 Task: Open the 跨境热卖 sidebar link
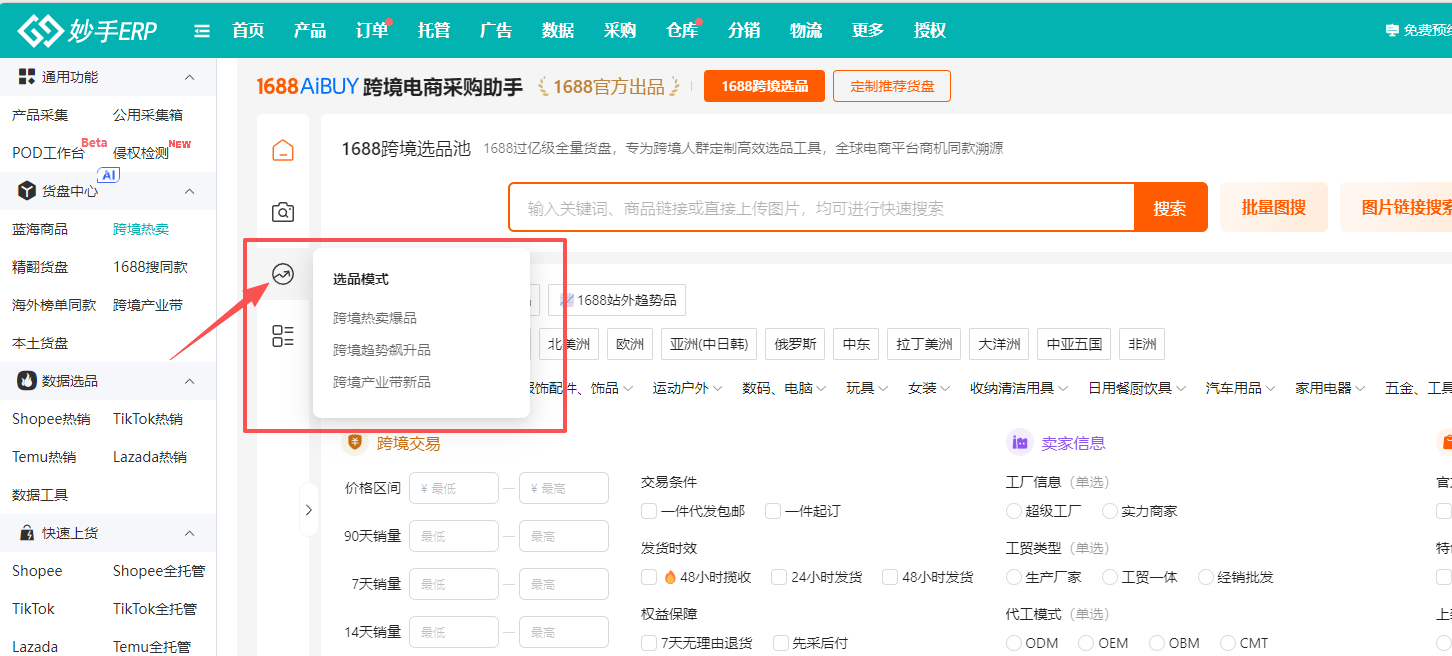[x=141, y=229]
